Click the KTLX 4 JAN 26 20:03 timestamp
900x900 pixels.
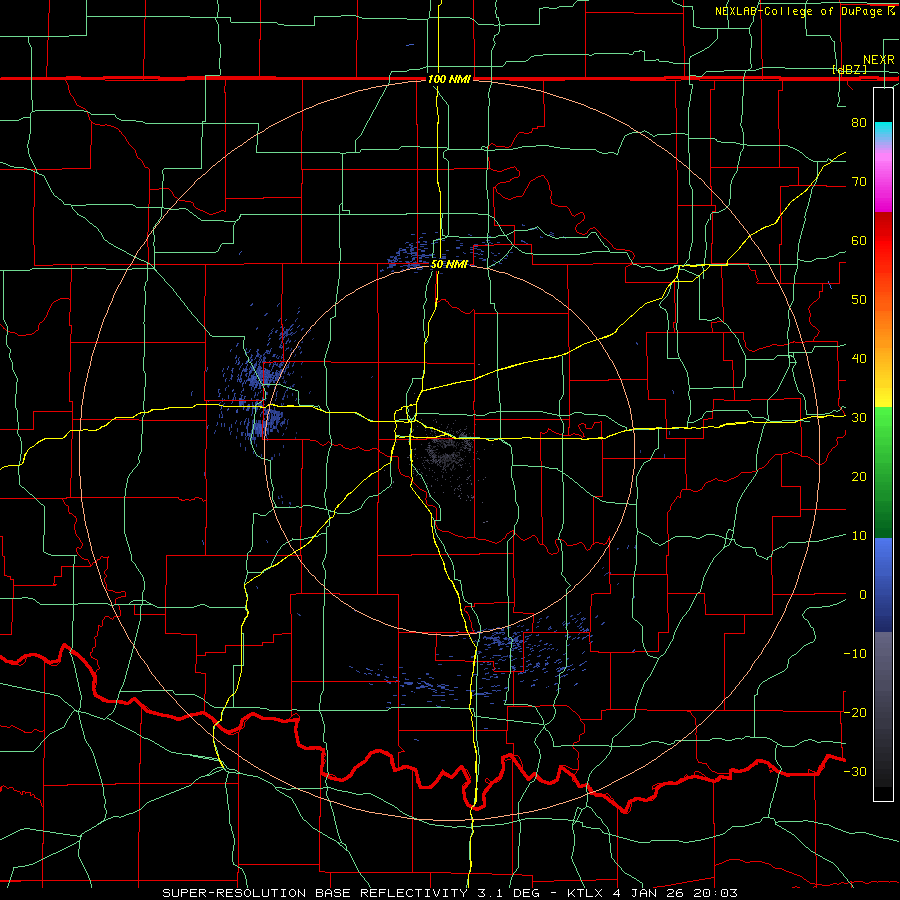tap(652, 893)
